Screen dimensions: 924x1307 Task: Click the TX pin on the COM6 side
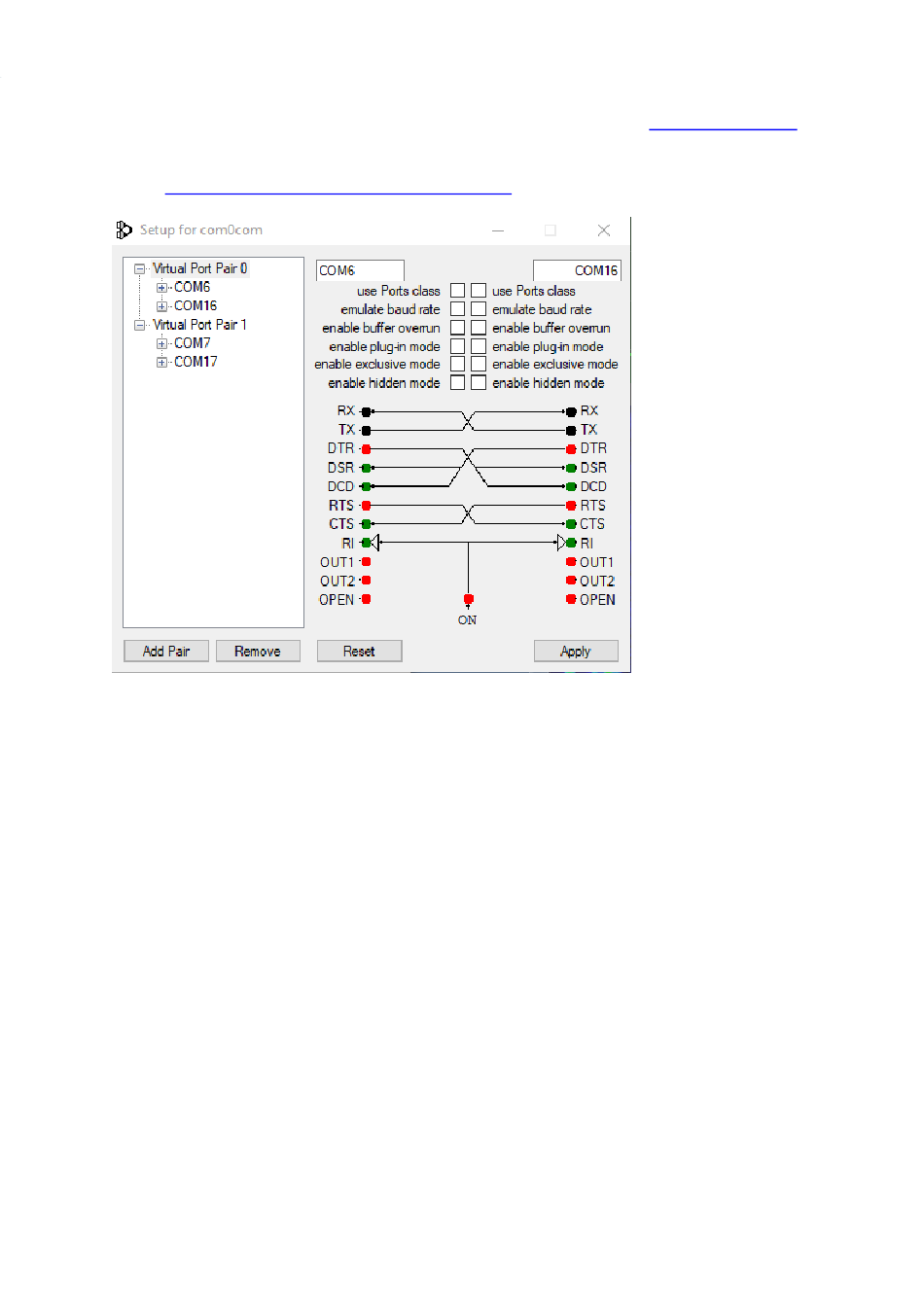[x=366, y=430]
